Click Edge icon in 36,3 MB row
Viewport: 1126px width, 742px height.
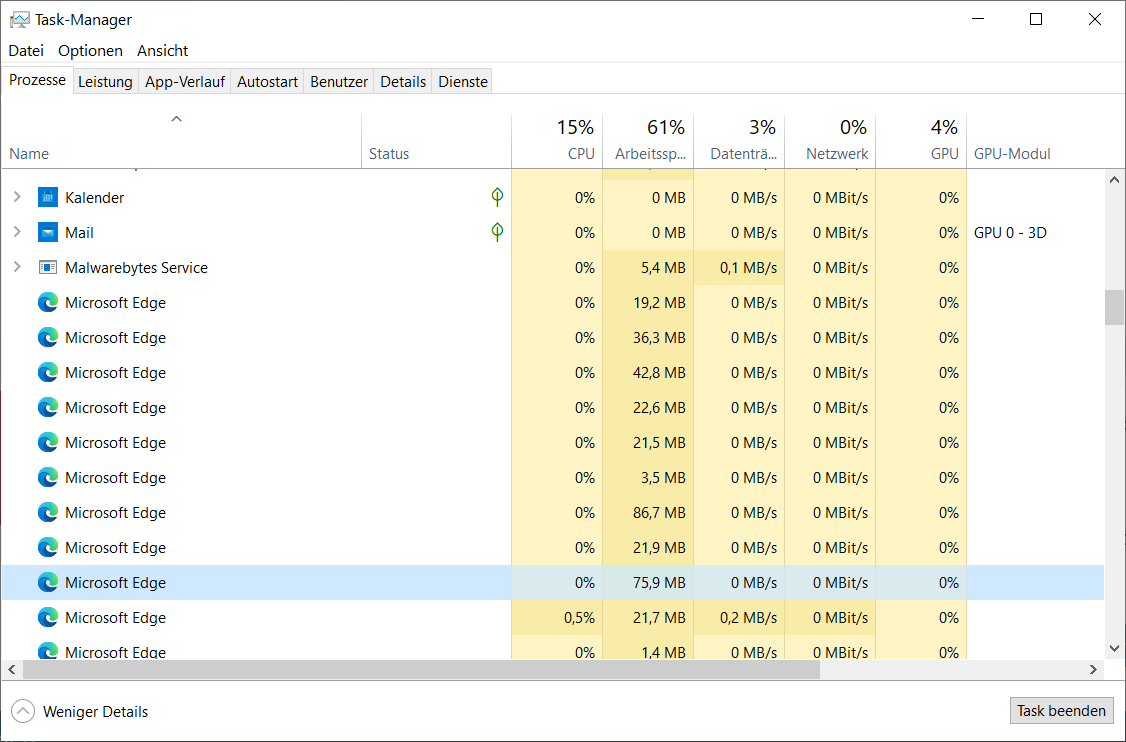click(x=48, y=338)
